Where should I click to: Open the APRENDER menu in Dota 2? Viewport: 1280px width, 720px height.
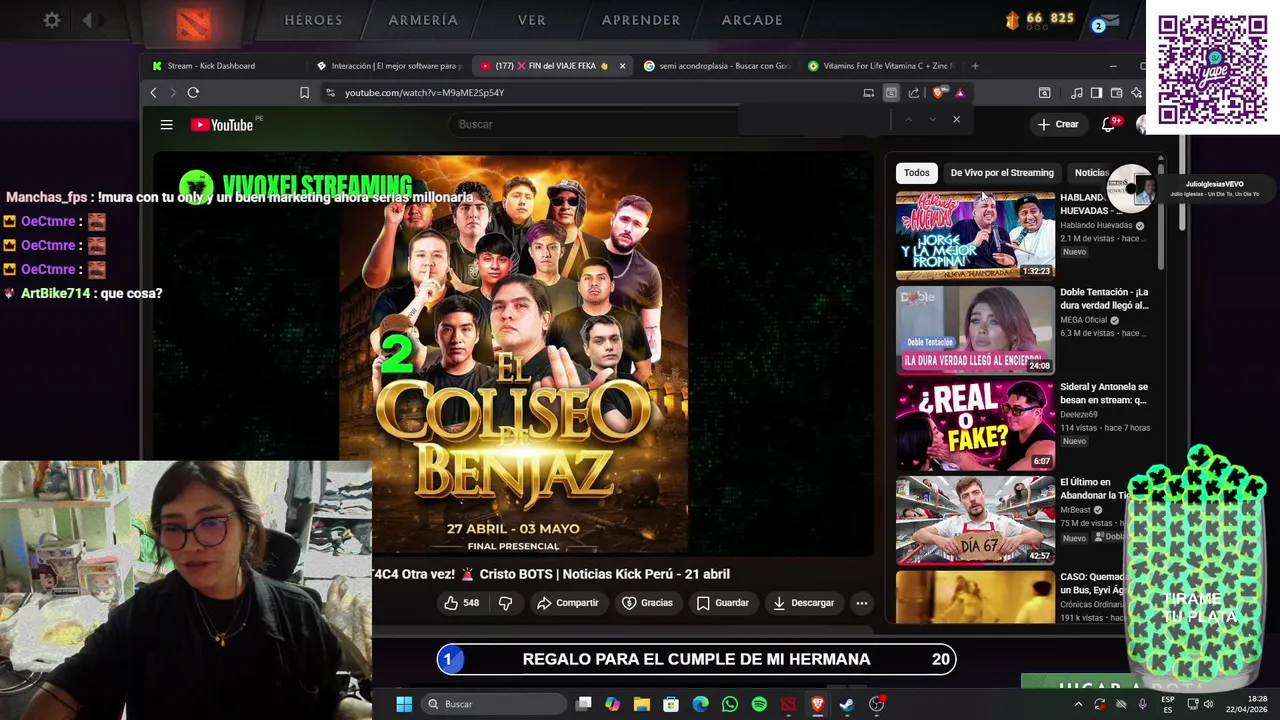pos(641,20)
